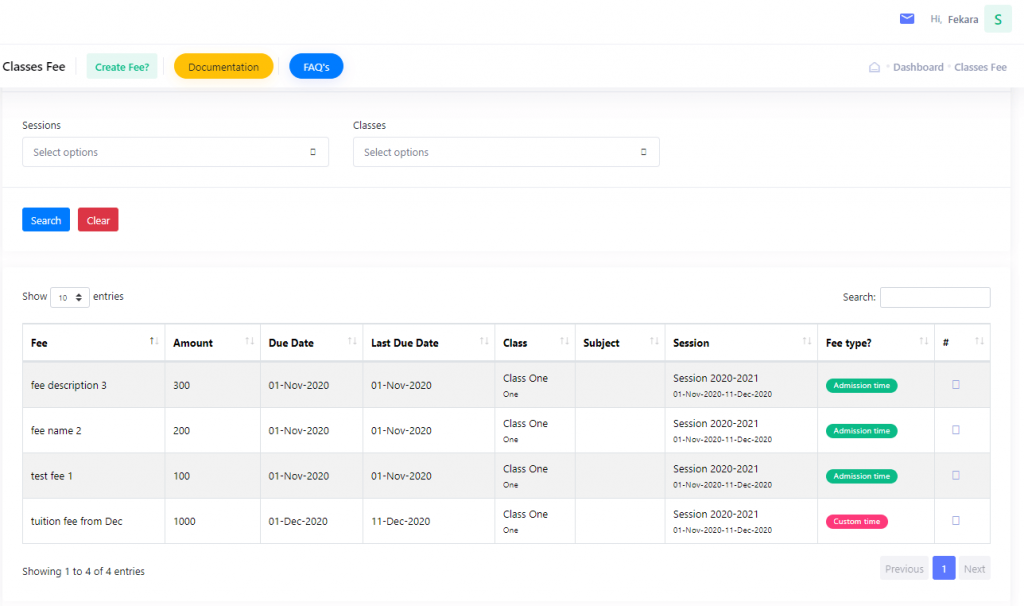Image resolution: width=1024 pixels, height=606 pixels.
Task: Click the home icon in breadcrumb
Action: pyautogui.click(x=874, y=67)
